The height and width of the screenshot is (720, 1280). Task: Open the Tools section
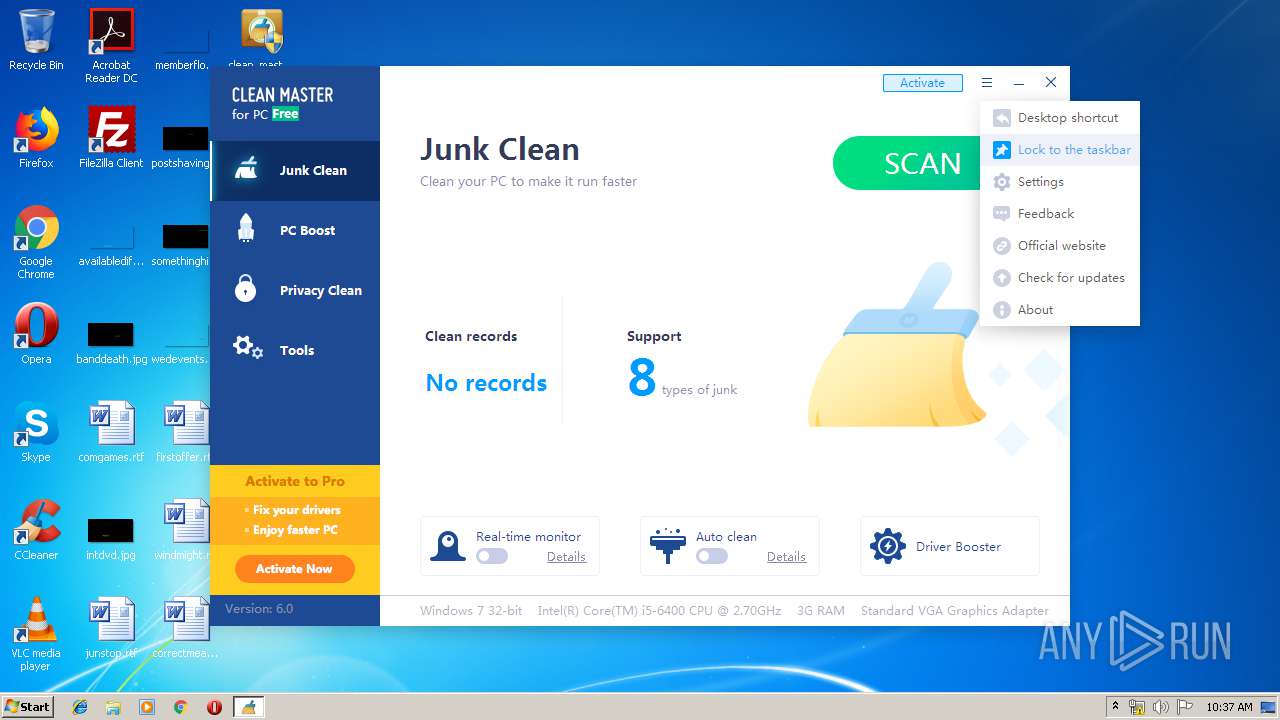click(x=295, y=351)
